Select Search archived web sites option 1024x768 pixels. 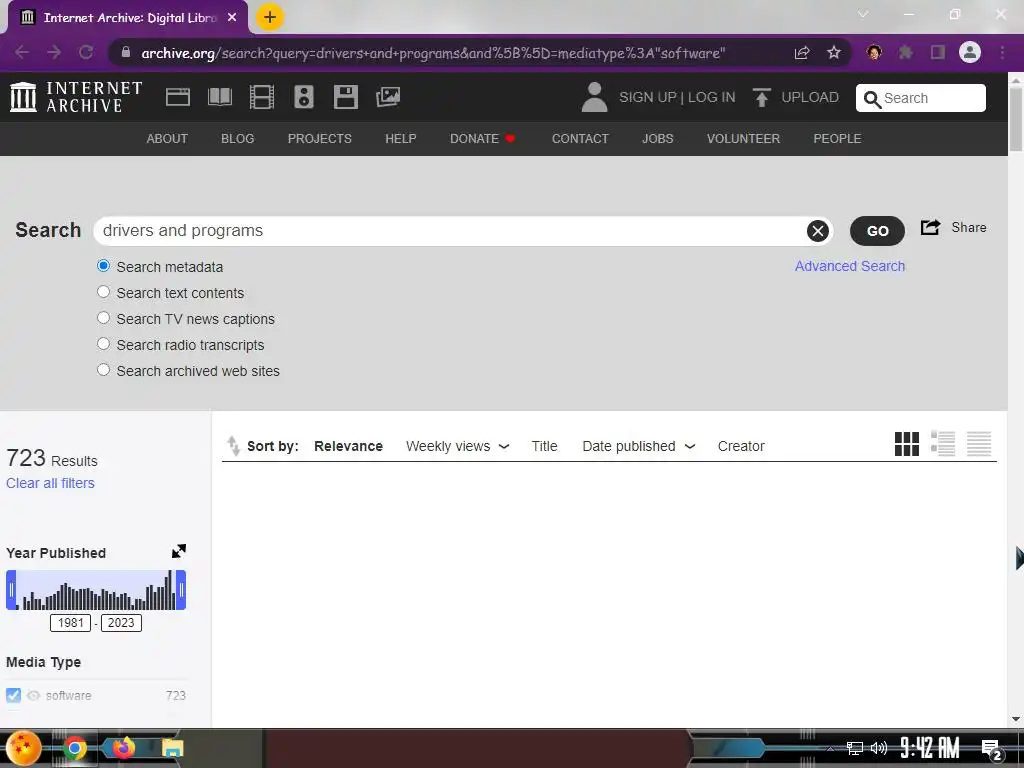(x=103, y=370)
